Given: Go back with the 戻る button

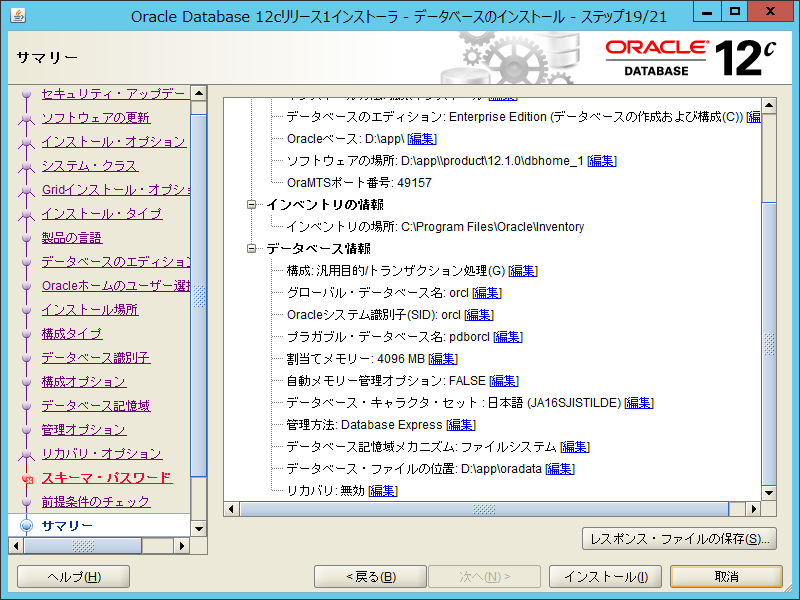Looking at the screenshot, I should 370,577.
